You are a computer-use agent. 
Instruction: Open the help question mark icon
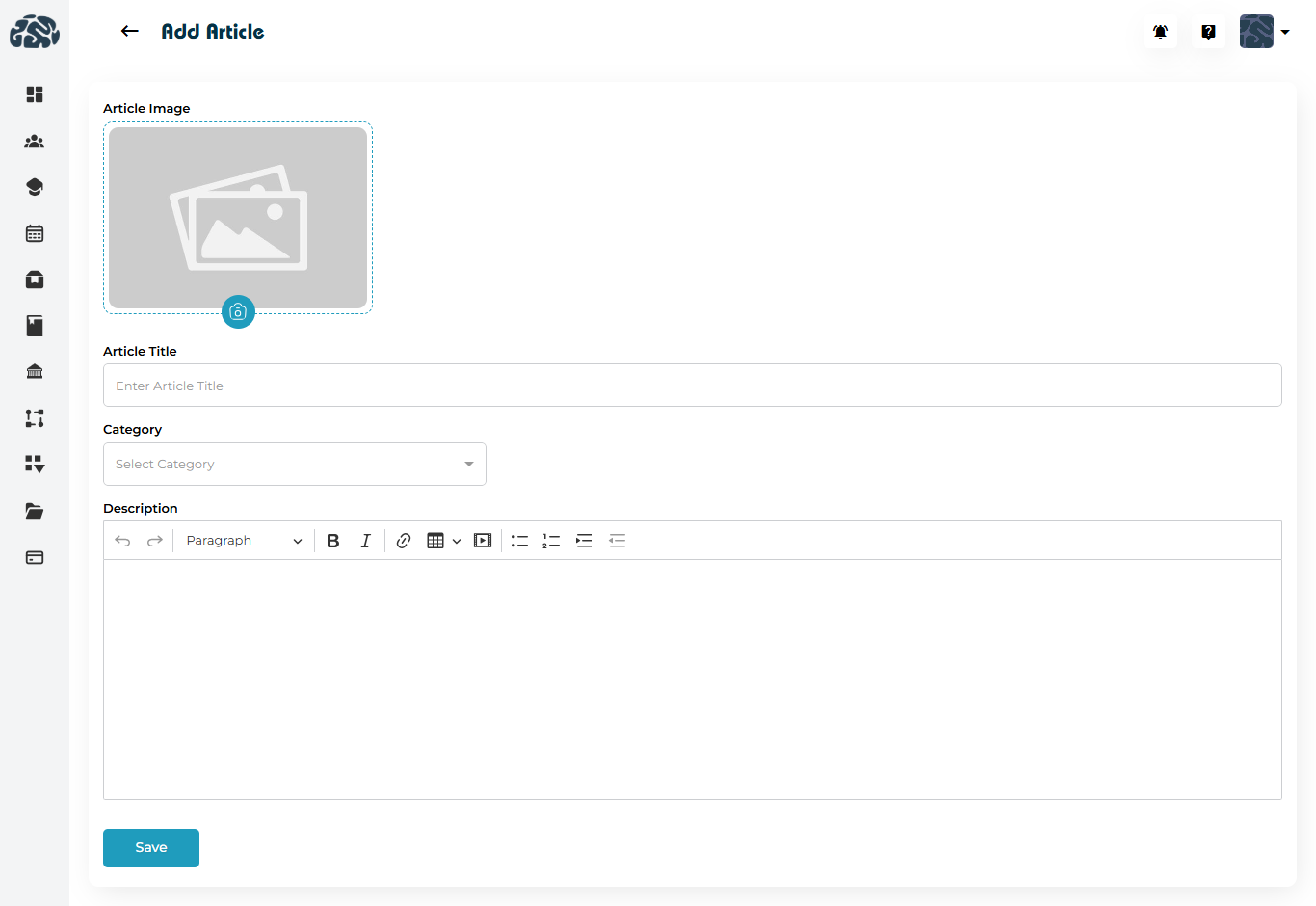(x=1208, y=32)
